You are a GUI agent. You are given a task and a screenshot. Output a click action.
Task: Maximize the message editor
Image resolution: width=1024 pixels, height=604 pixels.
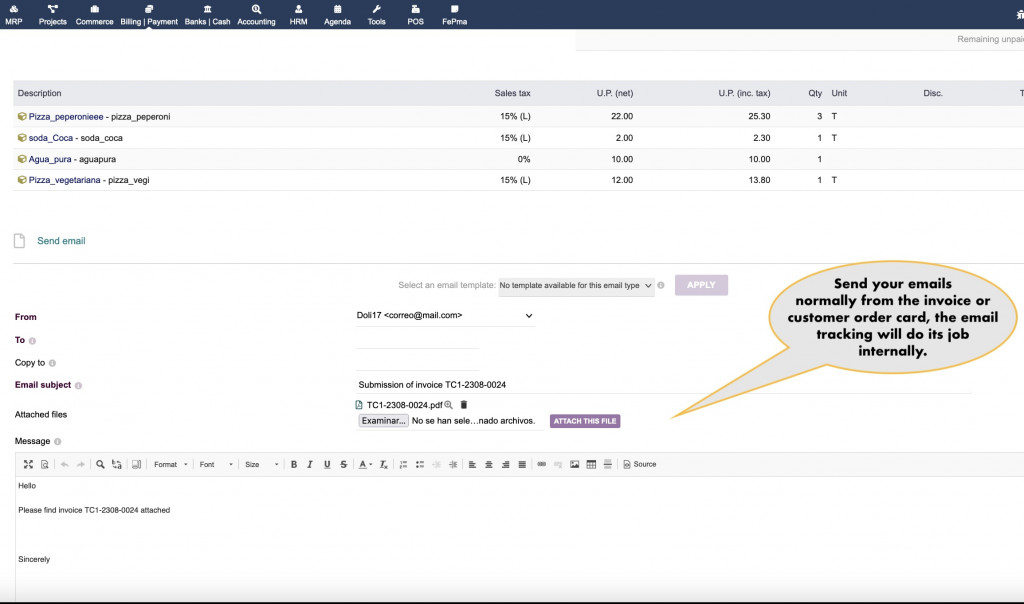pyautogui.click(x=28, y=464)
